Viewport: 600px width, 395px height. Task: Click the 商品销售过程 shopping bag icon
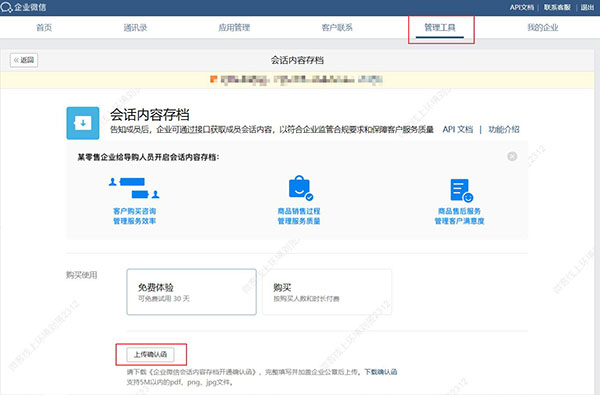(300, 188)
